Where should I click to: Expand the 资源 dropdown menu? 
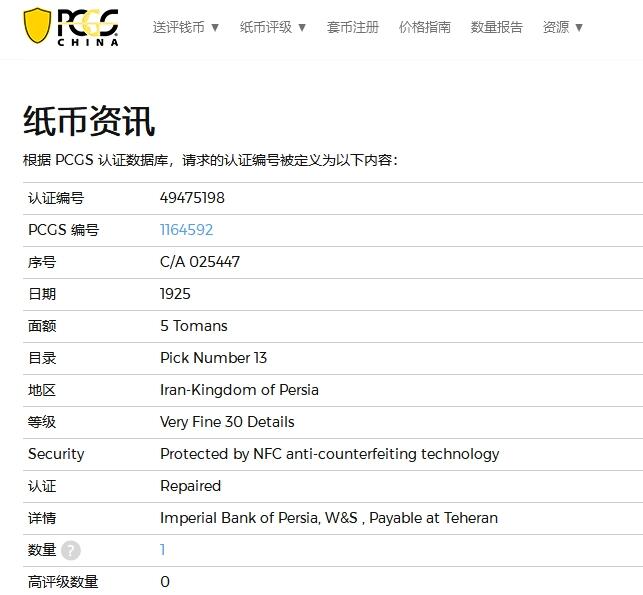tap(563, 27)
